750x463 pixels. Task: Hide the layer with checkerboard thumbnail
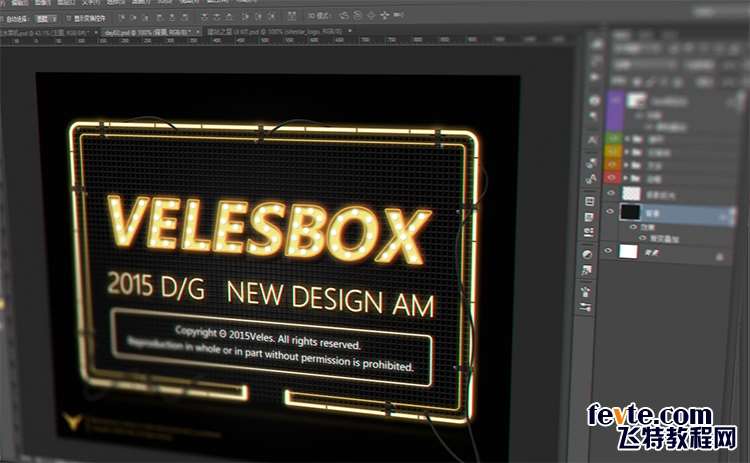[611, 193]
